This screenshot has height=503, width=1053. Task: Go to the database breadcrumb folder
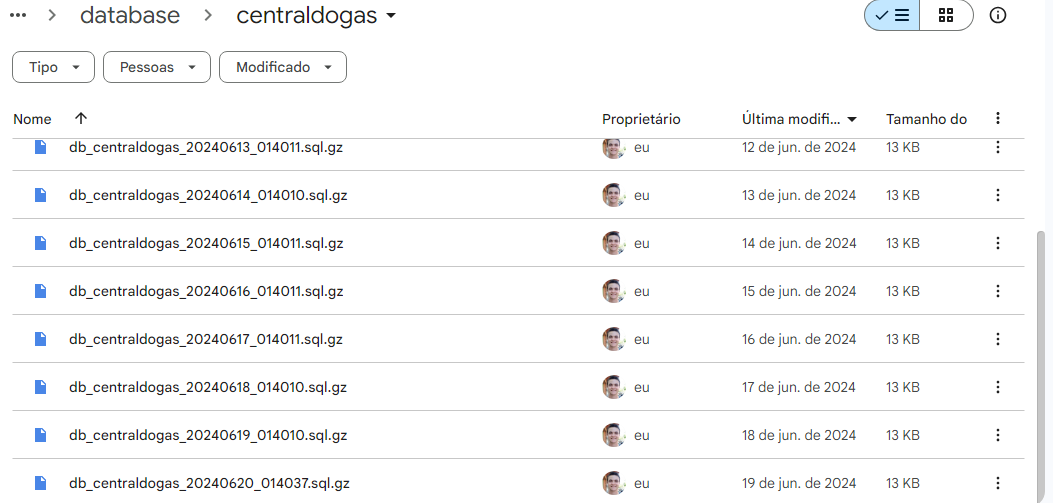pyautogui.click(x=130, y=16)
